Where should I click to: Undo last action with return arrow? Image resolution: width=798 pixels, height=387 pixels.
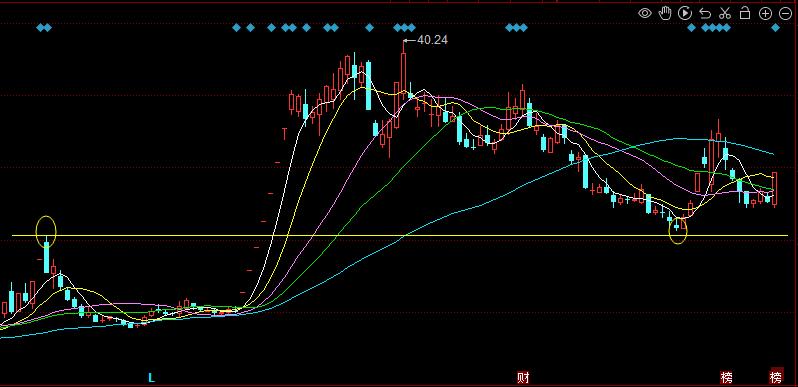(x=705, y=13)
